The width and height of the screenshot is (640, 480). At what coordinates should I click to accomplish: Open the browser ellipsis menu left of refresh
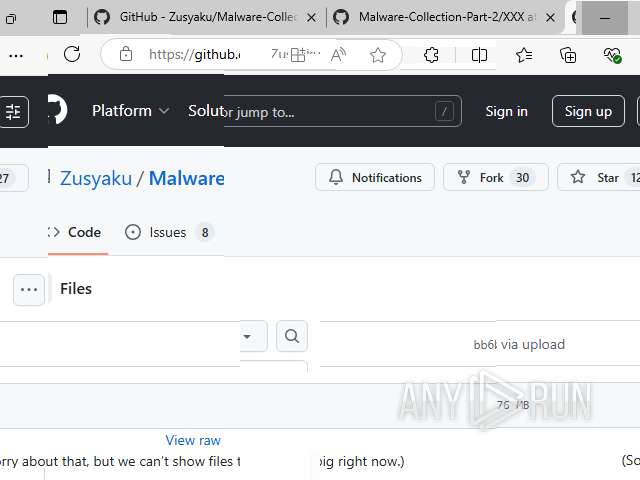(x=16, y=56)
